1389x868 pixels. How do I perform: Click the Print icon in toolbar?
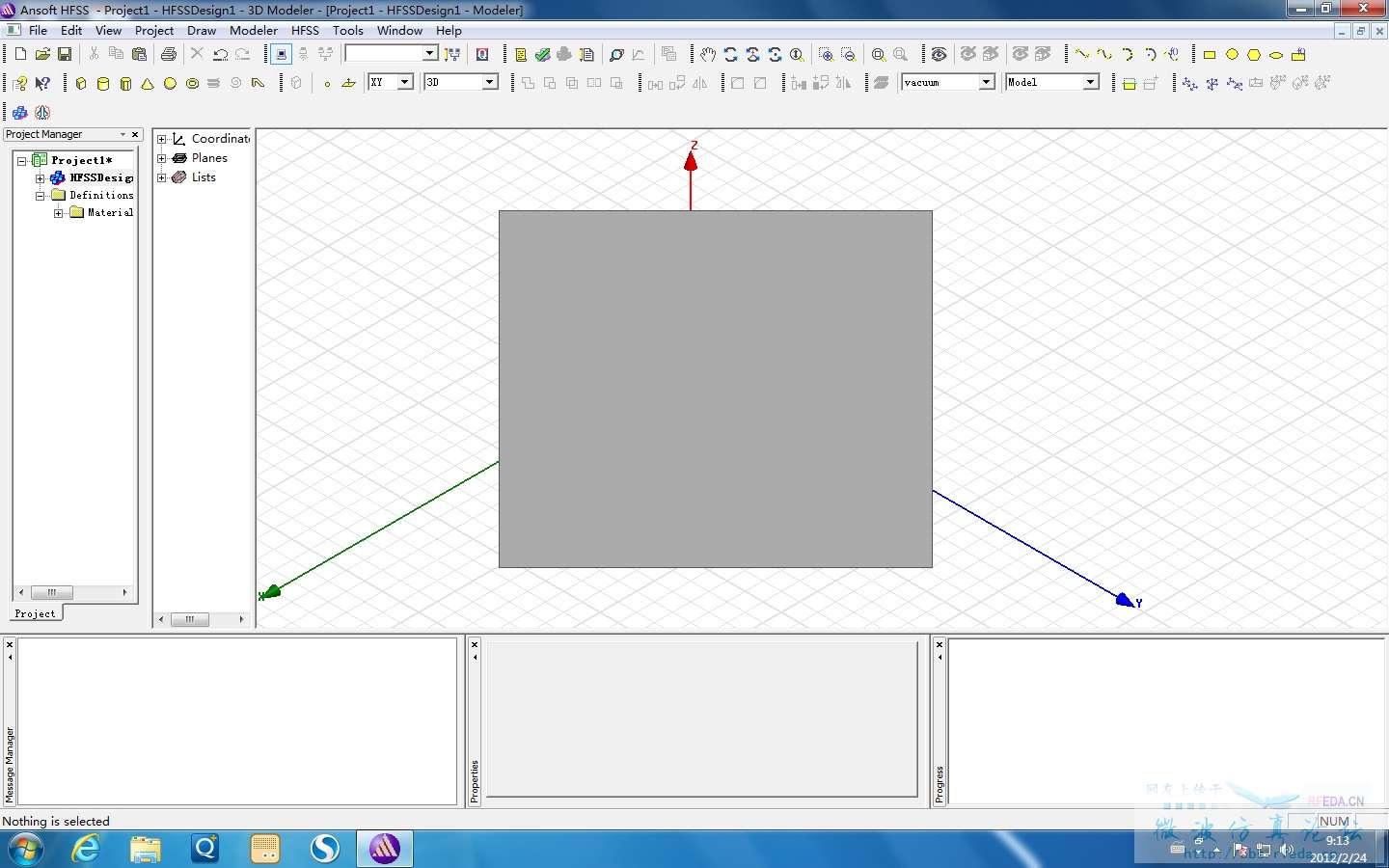(x=169, y=55)
